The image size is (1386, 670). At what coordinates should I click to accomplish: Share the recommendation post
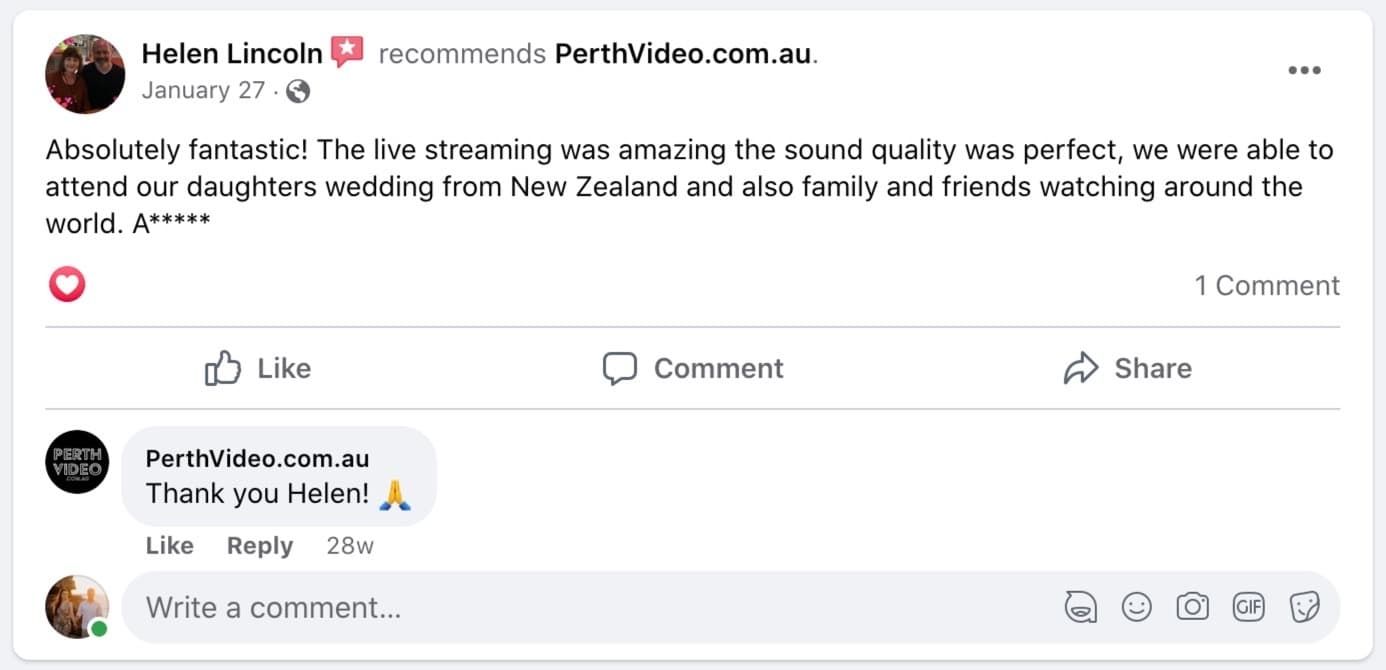tap(1127, 369)
